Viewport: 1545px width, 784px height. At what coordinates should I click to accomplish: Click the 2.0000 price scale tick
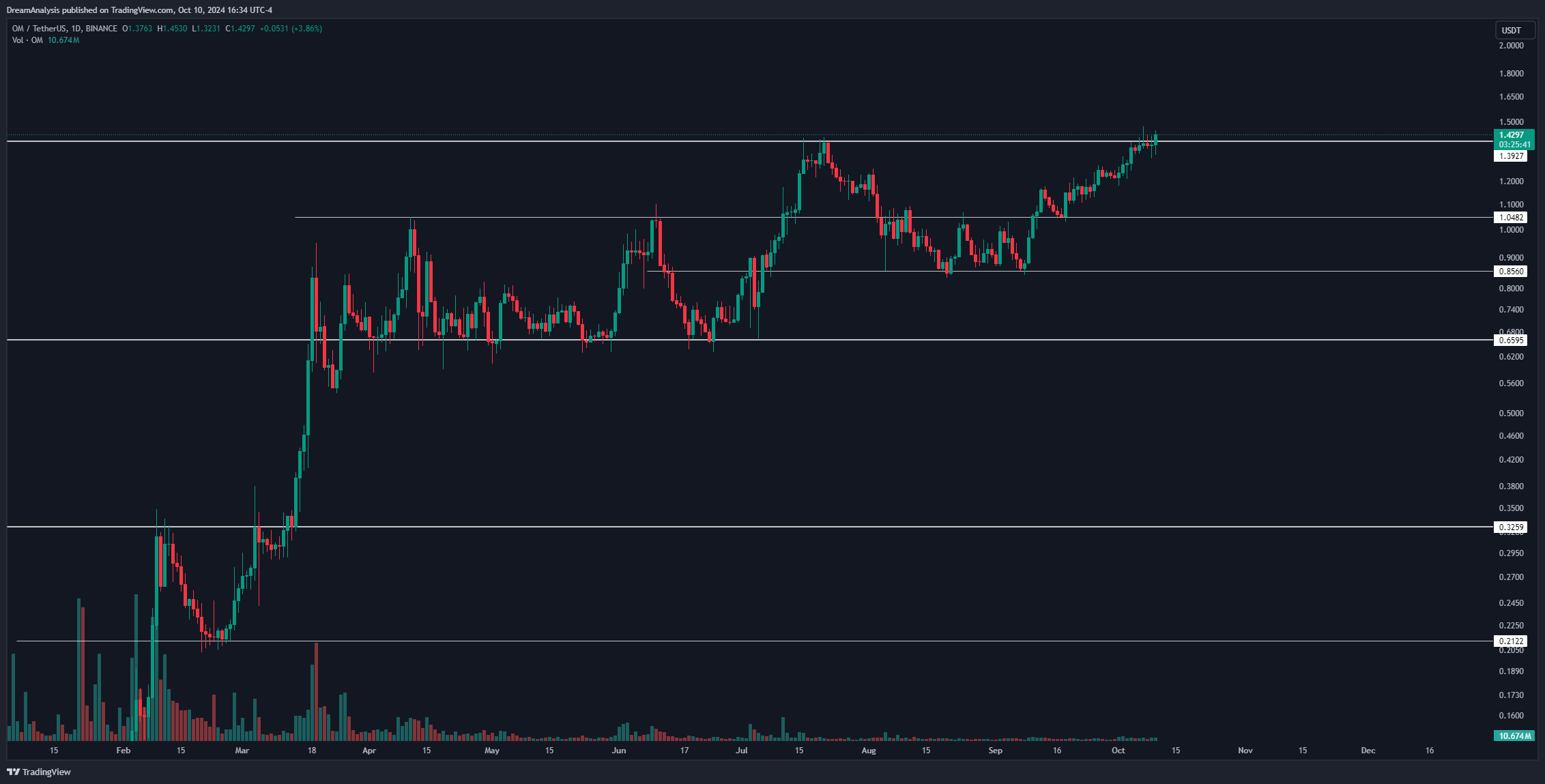pyautogui.click(x=1511, y=46)
